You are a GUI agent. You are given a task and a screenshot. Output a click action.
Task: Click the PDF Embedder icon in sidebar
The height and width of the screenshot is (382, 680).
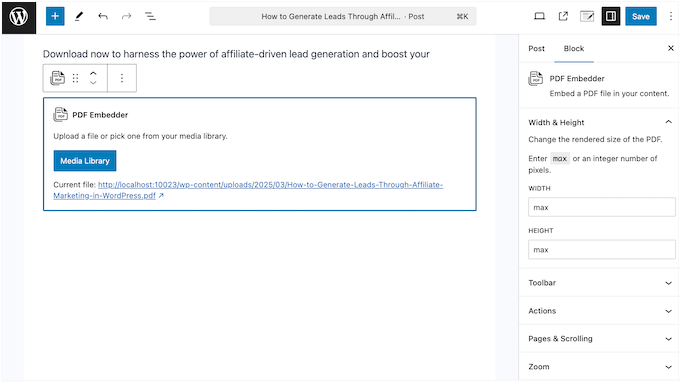(x=536, y=78)
